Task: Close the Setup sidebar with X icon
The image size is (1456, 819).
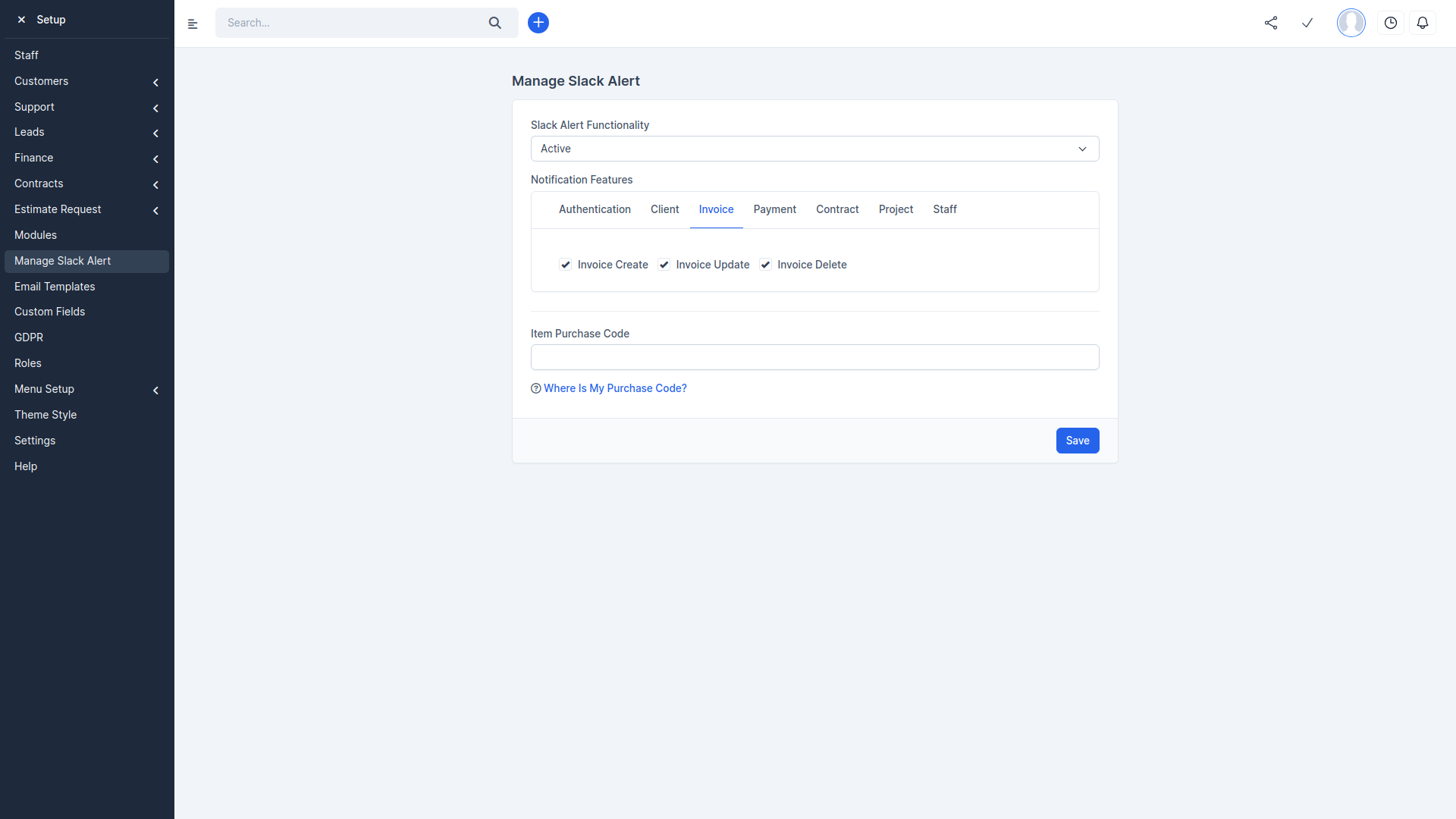Action: tap(21, 20)
